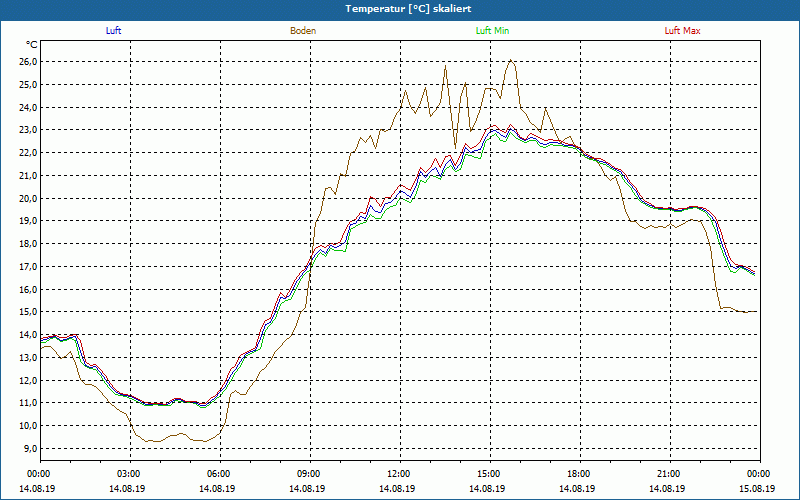Click the '23,0' y-axis value

pos(28,130)
